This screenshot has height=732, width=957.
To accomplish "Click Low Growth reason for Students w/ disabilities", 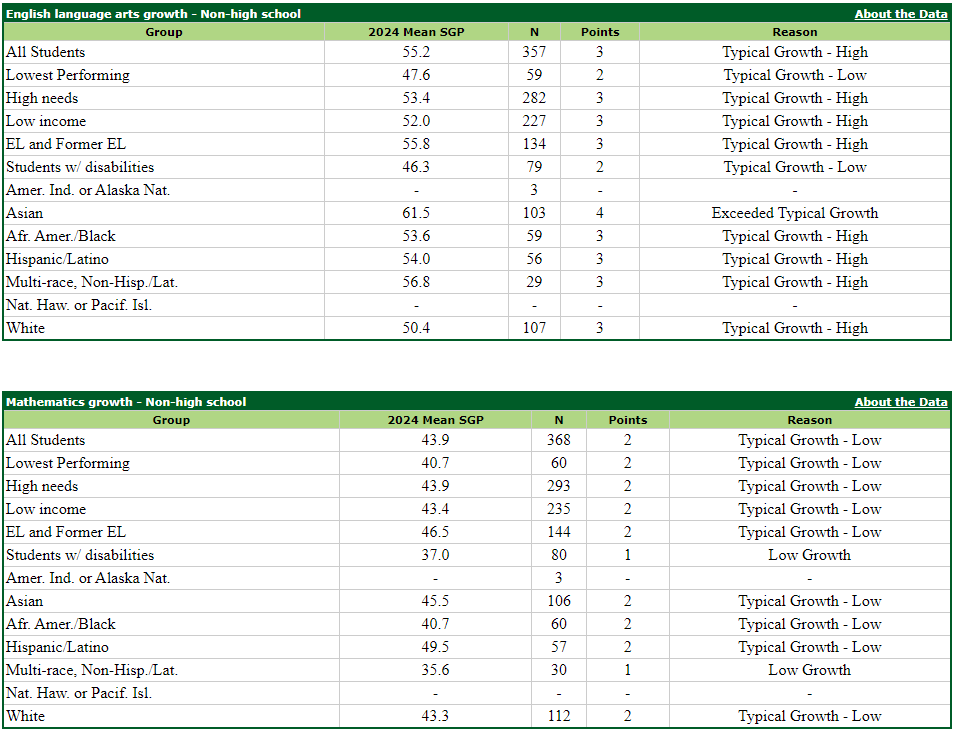I will 809,555.
